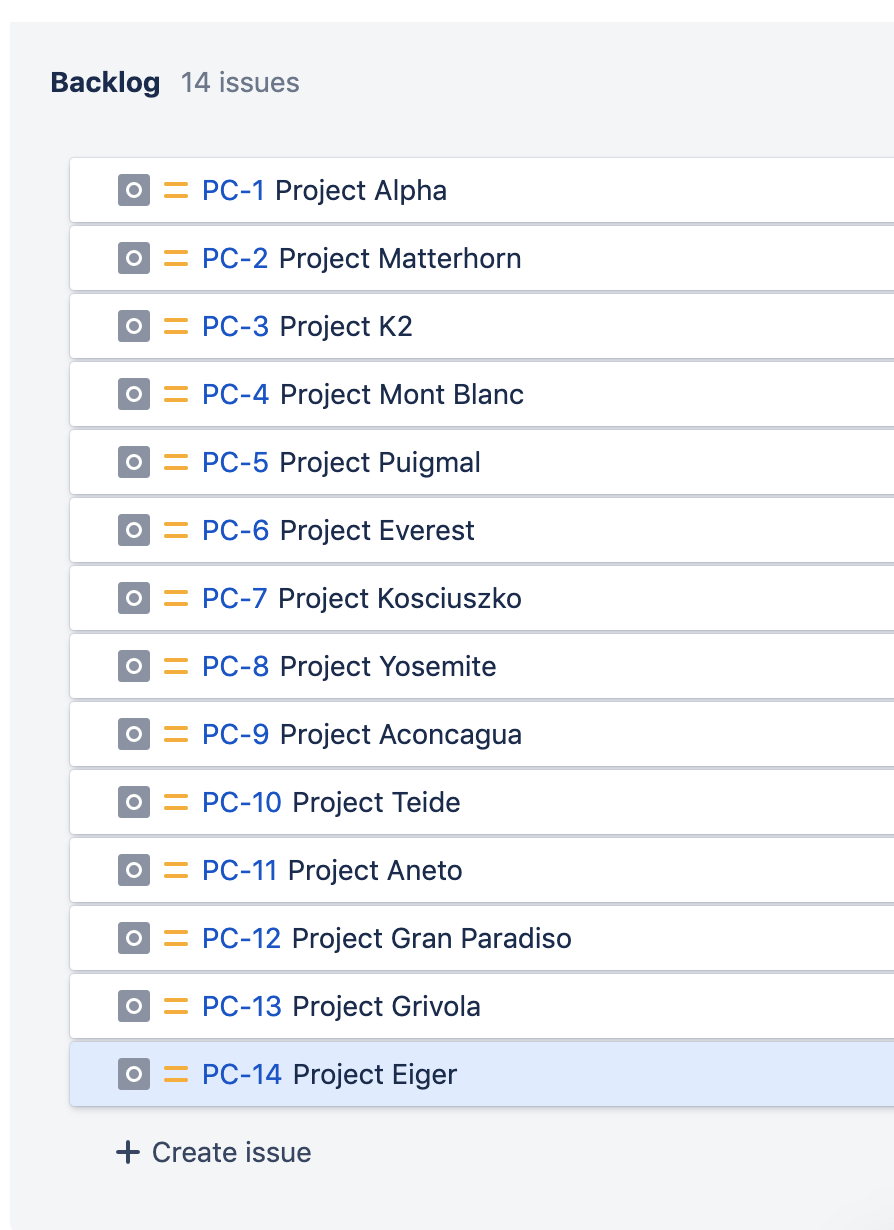This screenshot has width=894, height=1230.
Task: Click the Medium priority icon next to PC-13
Action: click(175, 1006)
